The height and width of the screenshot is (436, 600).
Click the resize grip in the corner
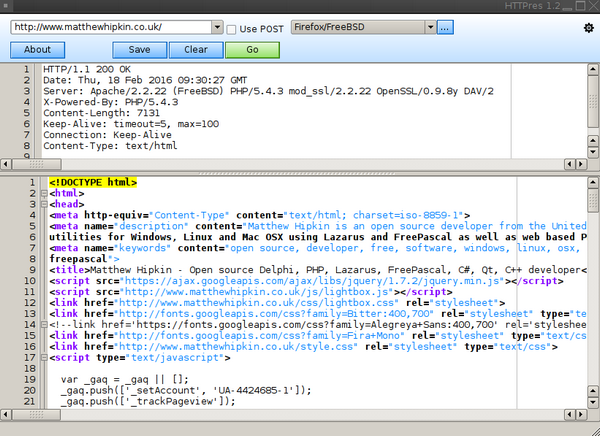tap(595, 431)
